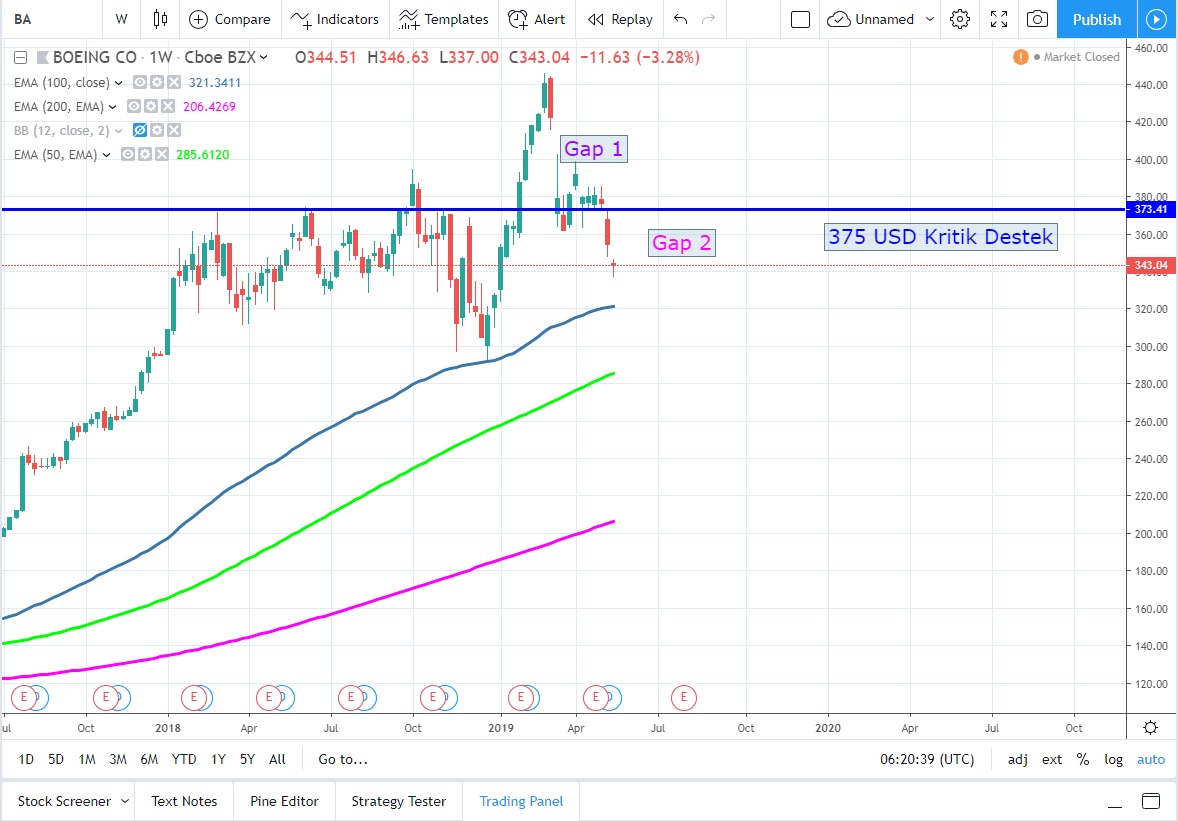Click the Compare symbol plus icon

pyautogui.click(x=198, y=20)
